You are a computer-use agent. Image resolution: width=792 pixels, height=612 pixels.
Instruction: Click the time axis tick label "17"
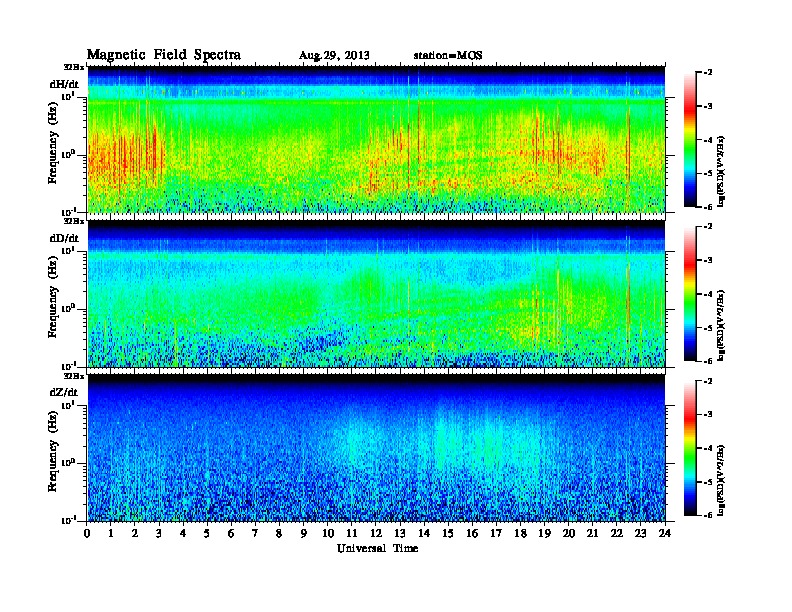(x=496, y=534)
